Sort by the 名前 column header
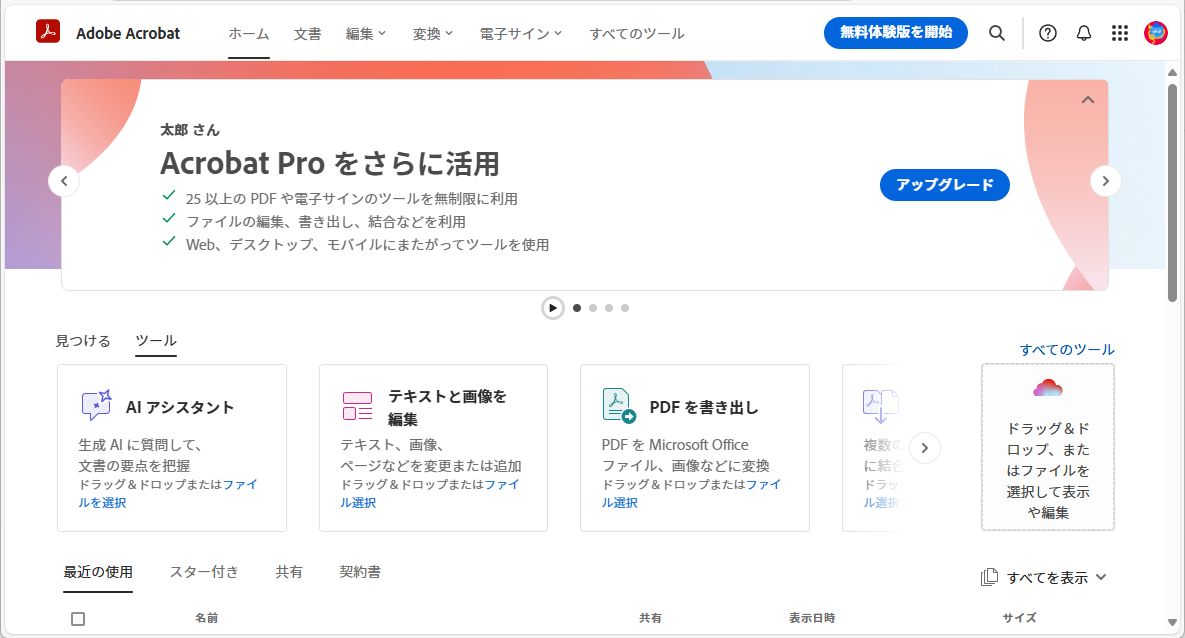 click(206, 618)
